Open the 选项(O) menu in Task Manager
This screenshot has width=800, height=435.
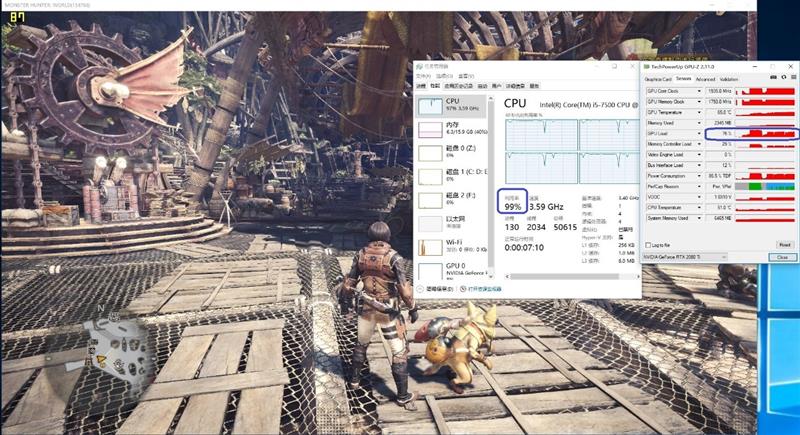(444, 76)
